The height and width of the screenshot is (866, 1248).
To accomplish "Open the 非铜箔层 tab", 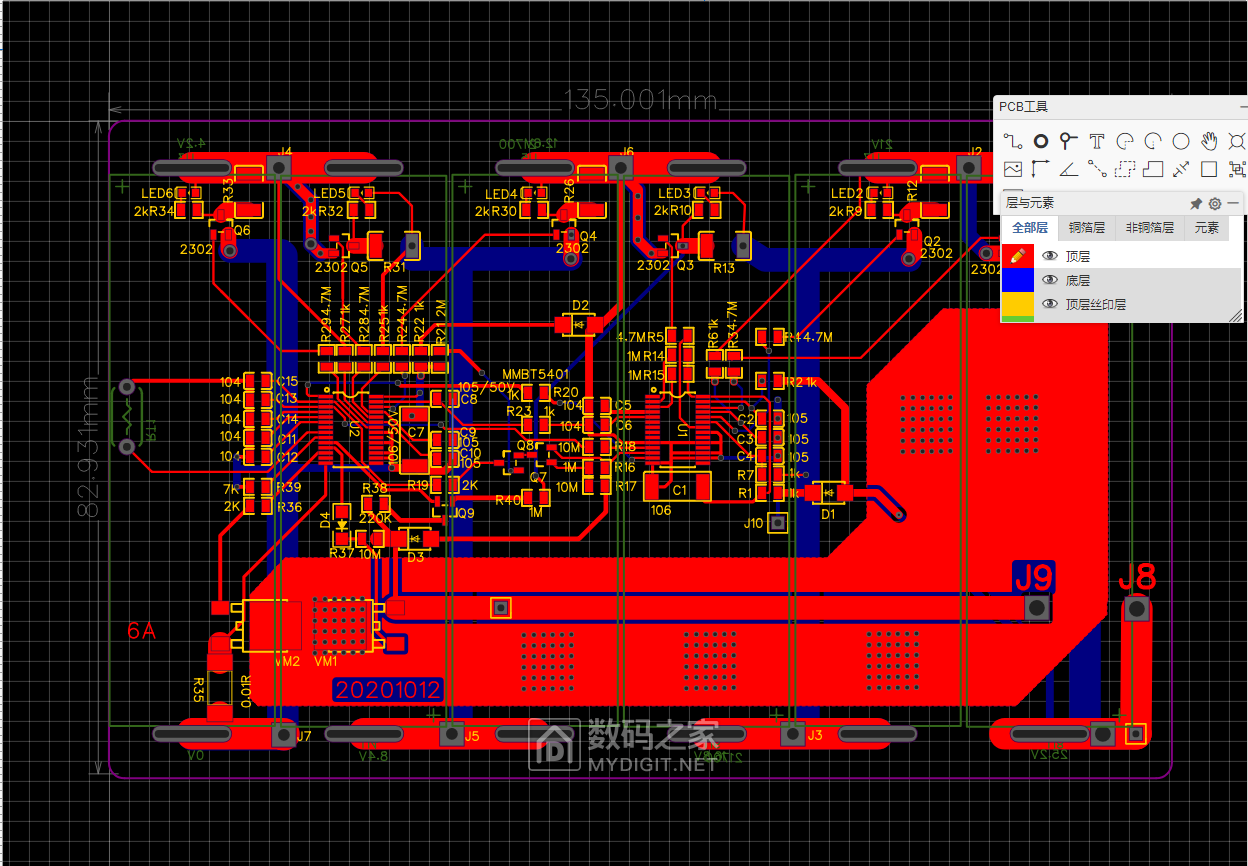I will 1148,228.
